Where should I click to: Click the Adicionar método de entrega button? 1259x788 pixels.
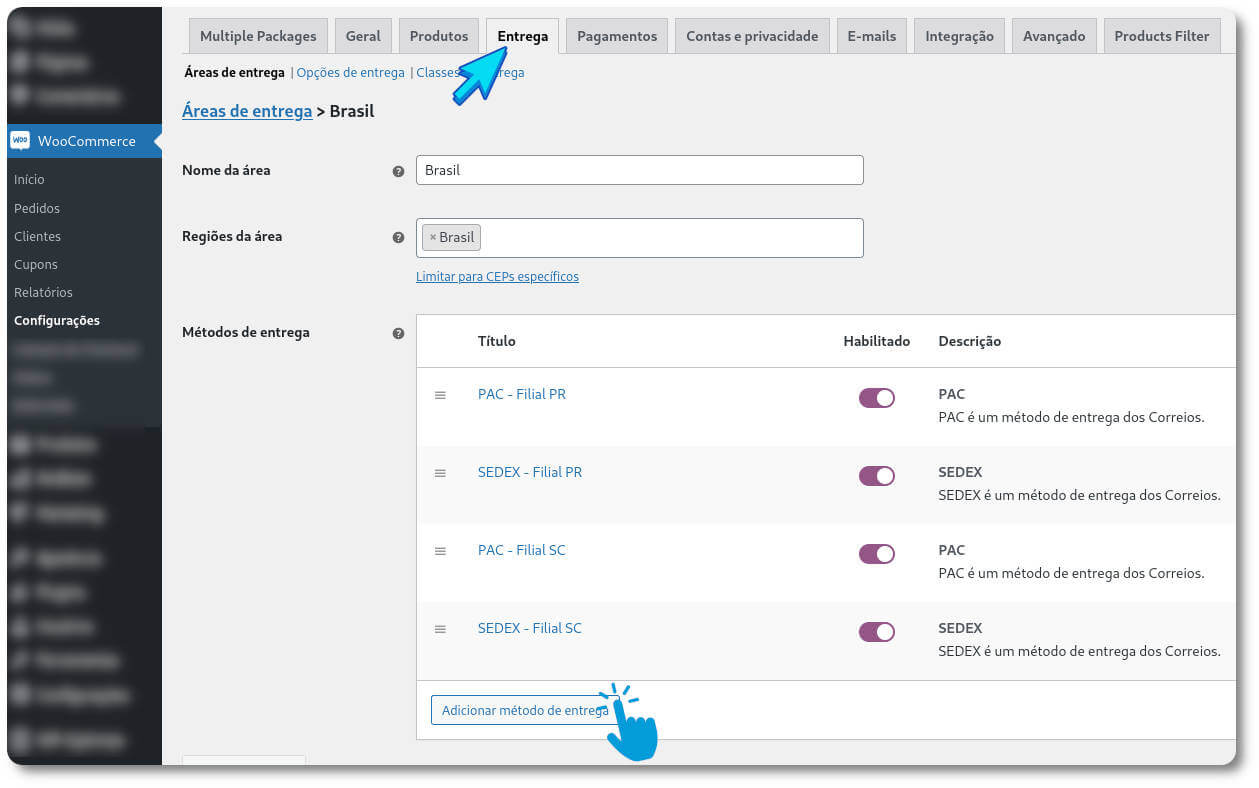click(525, 710)
